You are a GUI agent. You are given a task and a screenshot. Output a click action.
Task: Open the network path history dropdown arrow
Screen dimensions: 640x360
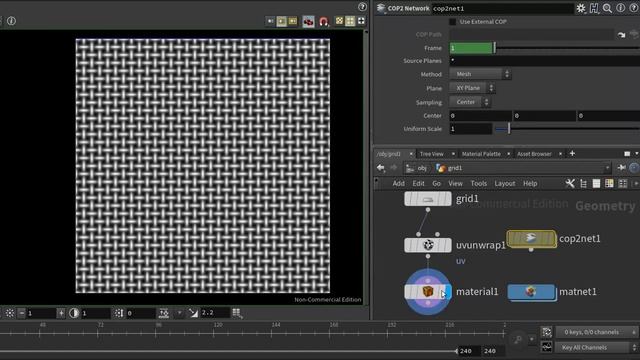[x=607, y=168]
